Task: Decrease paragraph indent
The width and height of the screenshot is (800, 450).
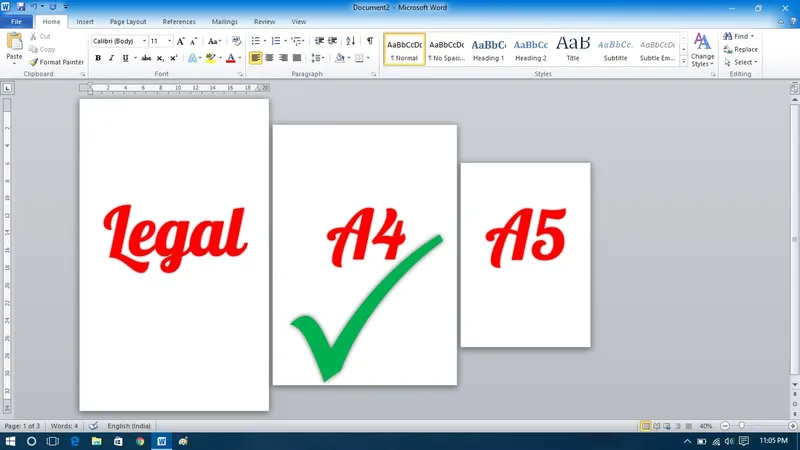Action: (319, 41)
